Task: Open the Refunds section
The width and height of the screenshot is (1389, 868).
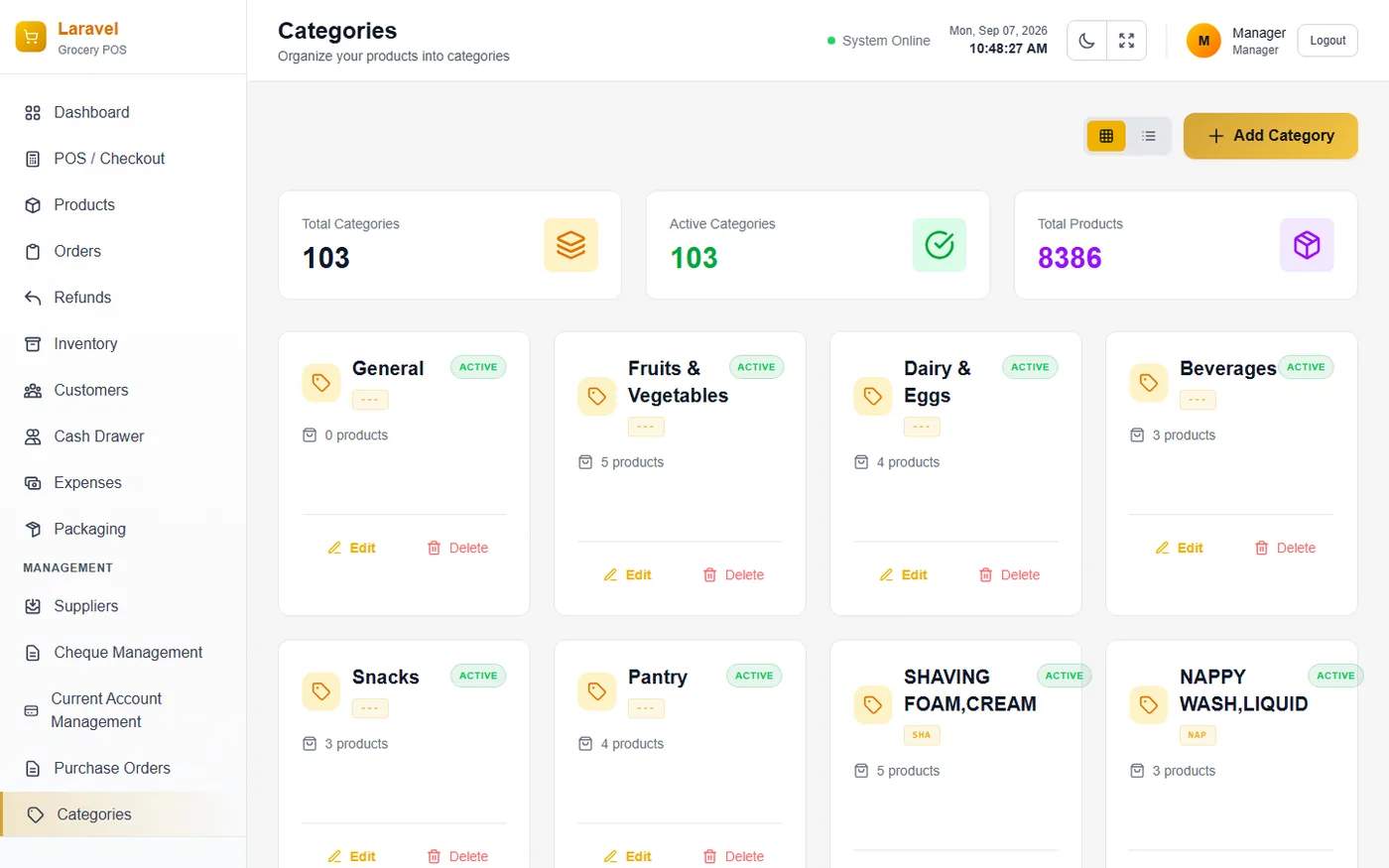Action: pyautogui.click(x=123, y=298)
